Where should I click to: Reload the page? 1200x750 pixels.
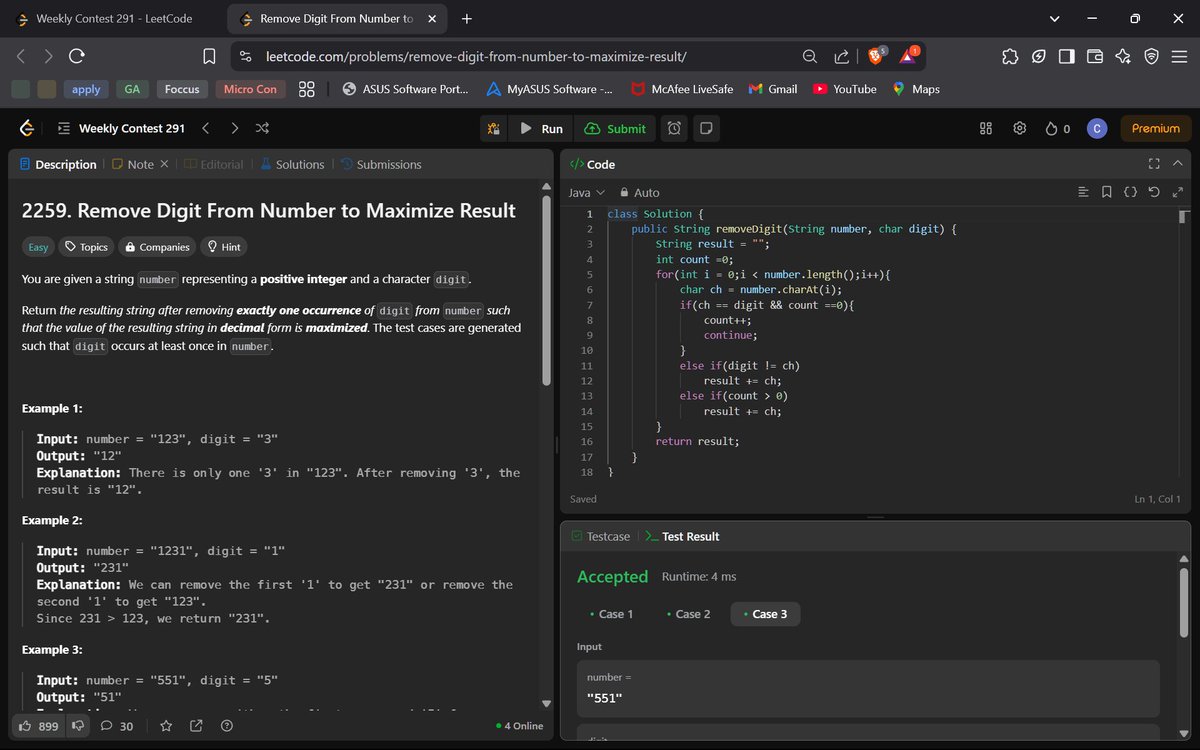click(x=76, y=56)
